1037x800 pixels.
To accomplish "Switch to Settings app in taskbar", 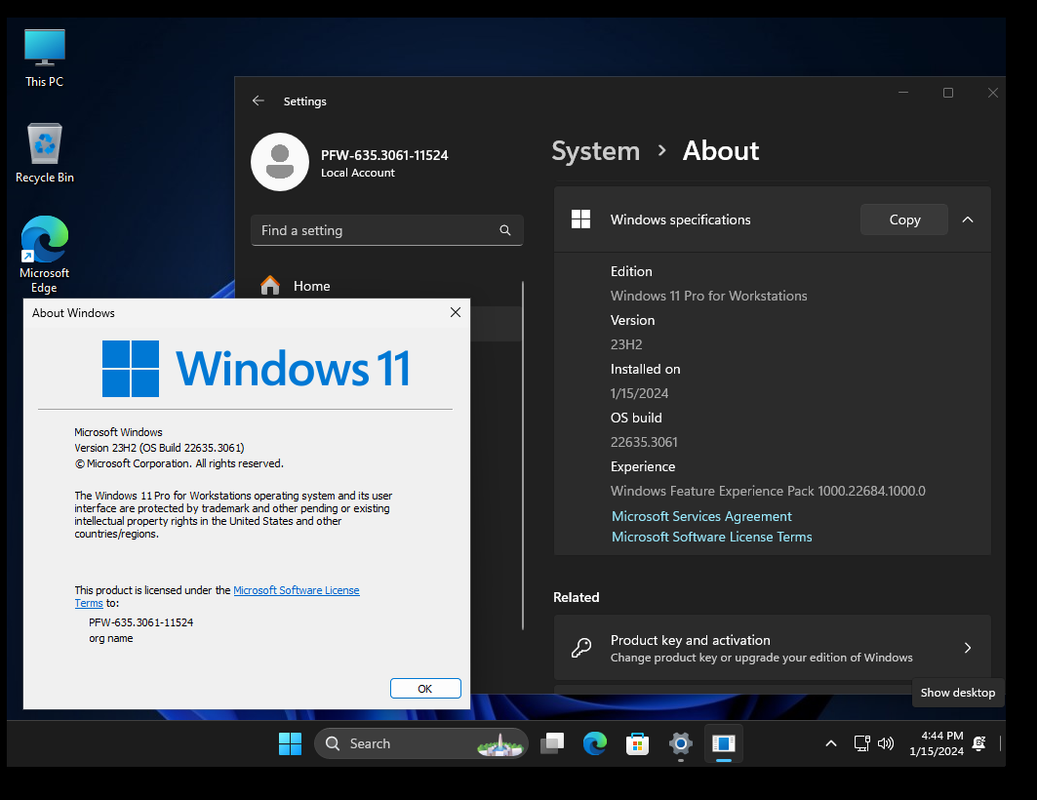I will click(x=681, y=744).
